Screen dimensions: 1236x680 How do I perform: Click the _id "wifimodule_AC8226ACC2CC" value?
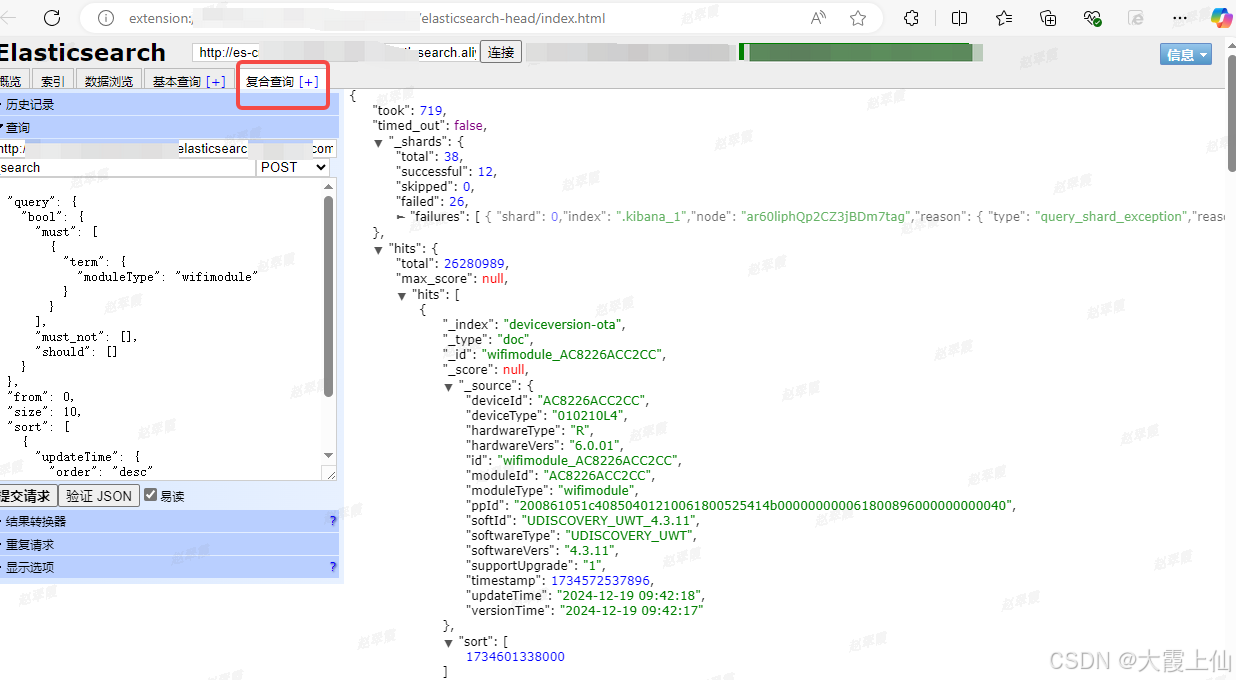tap(573, 355)
